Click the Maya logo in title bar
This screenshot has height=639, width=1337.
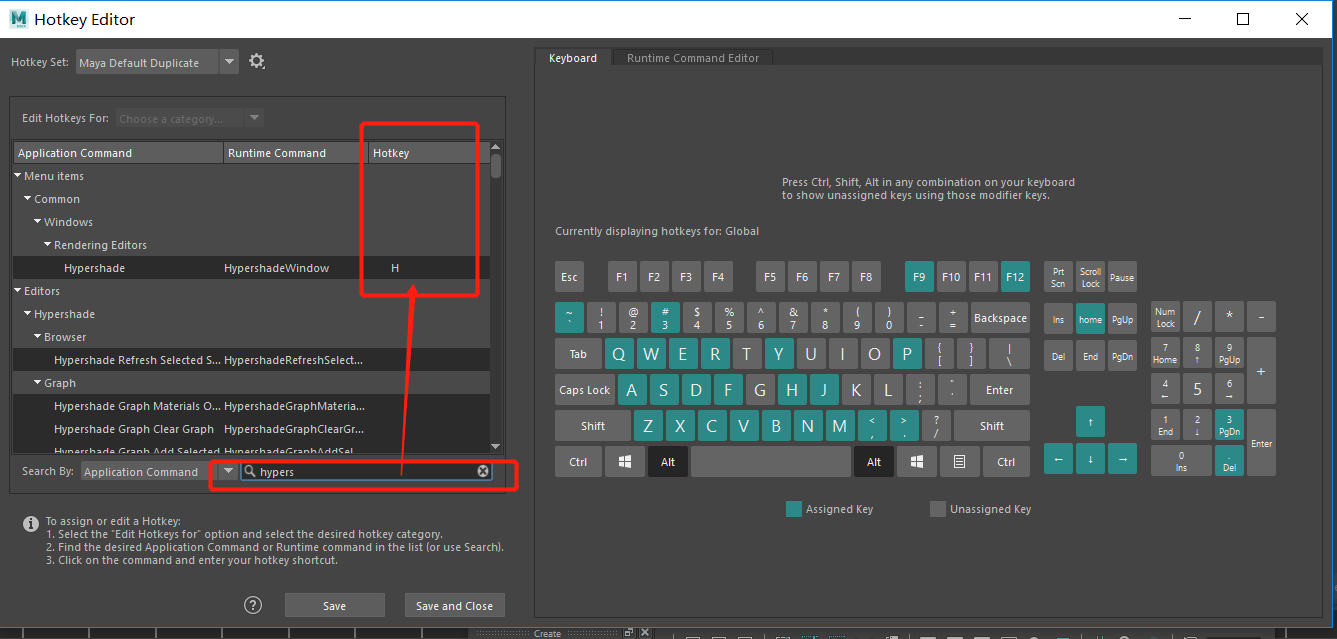point(16,19)
